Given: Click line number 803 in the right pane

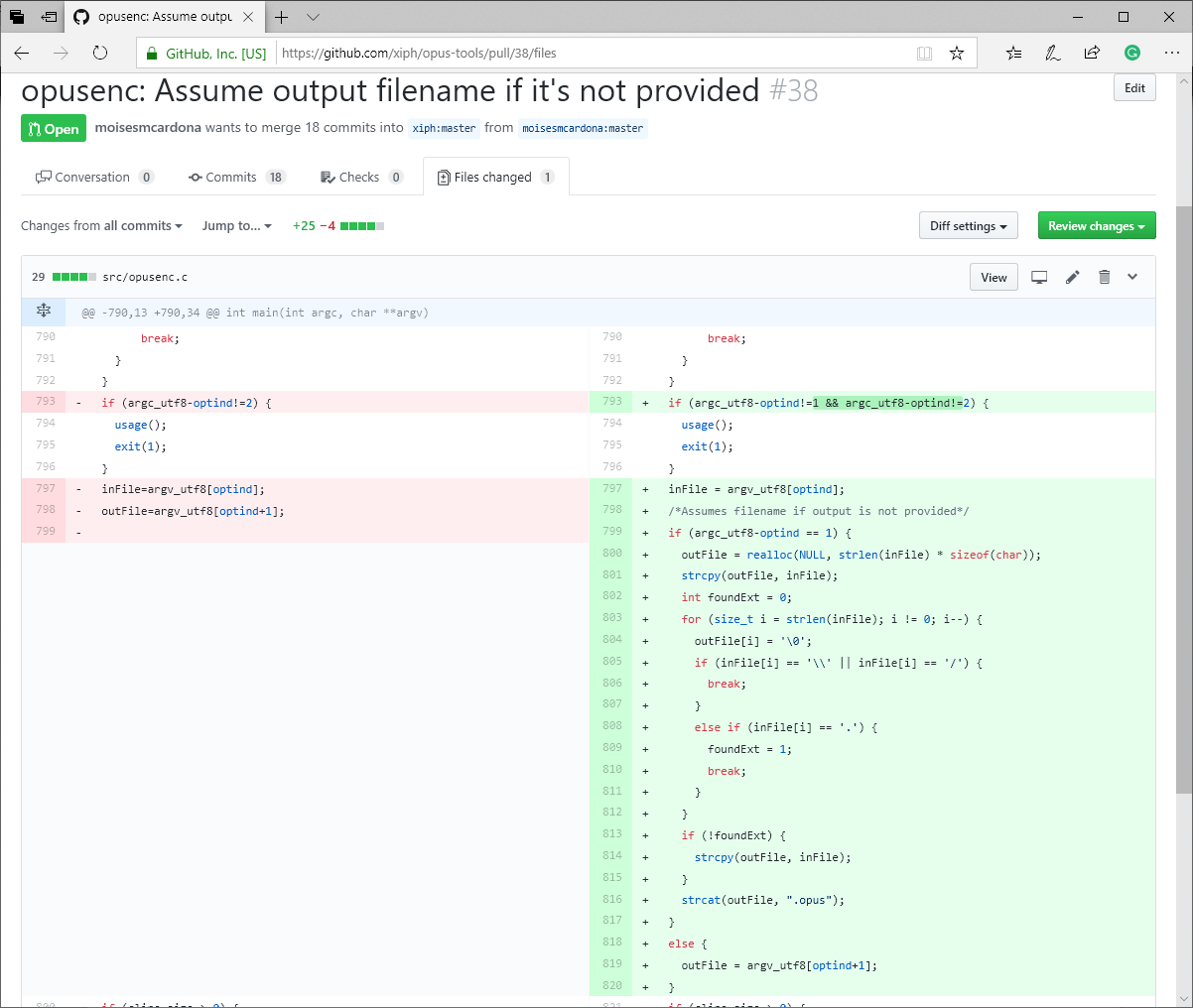Looking at the screenshot, I should point(612,618).
